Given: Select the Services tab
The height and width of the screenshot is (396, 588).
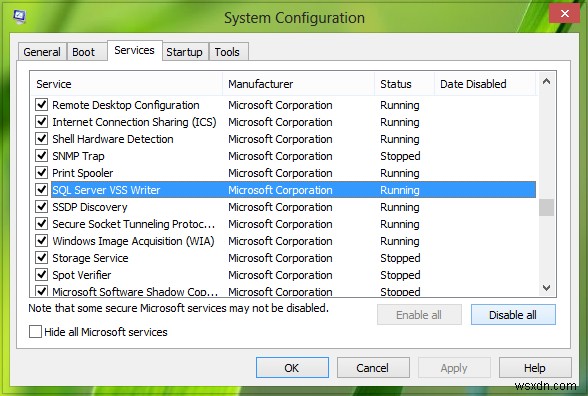Looking at the screenshot, I should [135, 50].
